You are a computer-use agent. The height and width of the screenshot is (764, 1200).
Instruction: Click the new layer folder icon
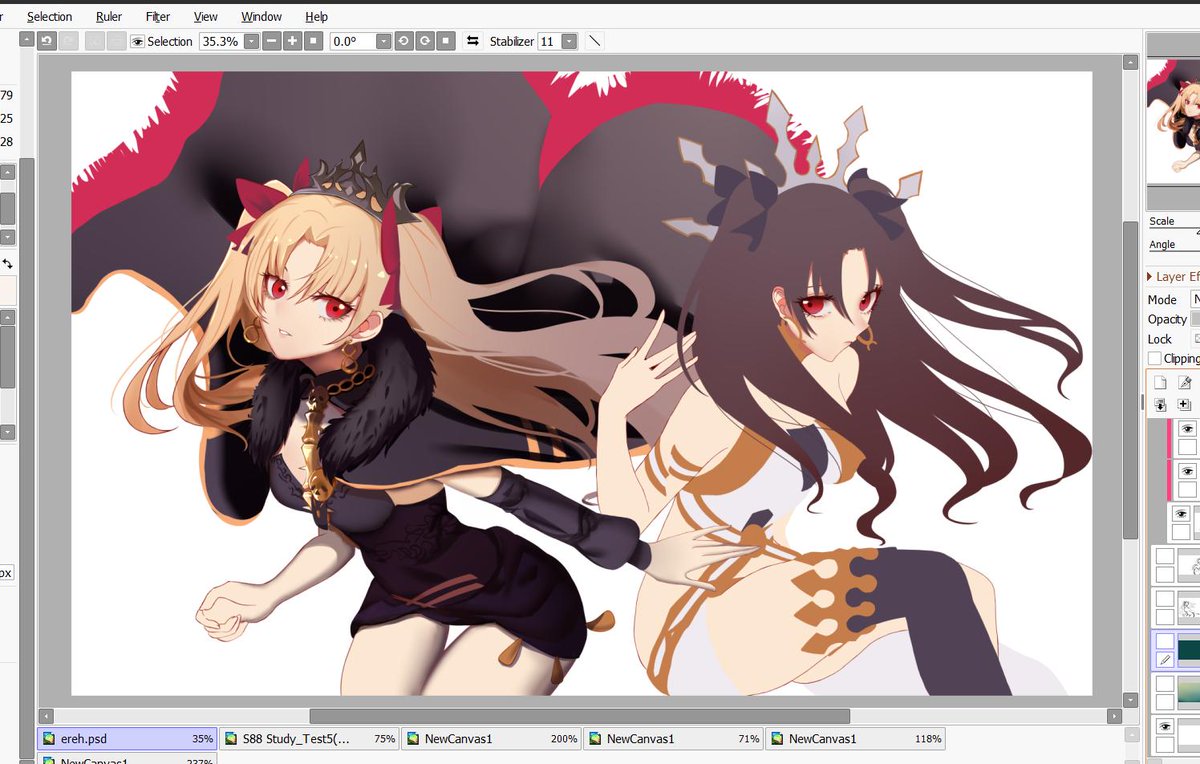pos(1185,405)
